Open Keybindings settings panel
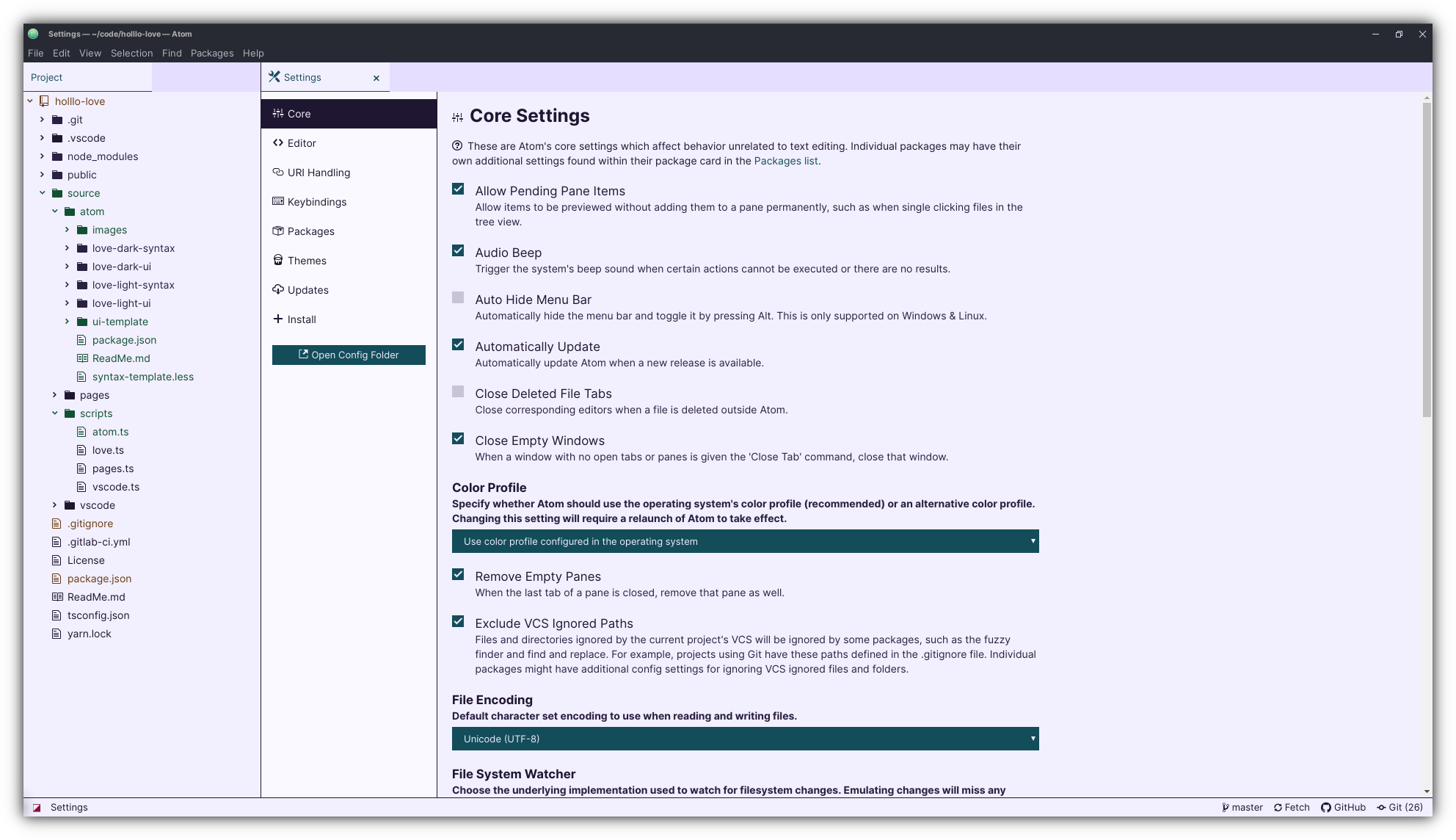This screenshot has width=1456, height=840. tap(317, 201)
